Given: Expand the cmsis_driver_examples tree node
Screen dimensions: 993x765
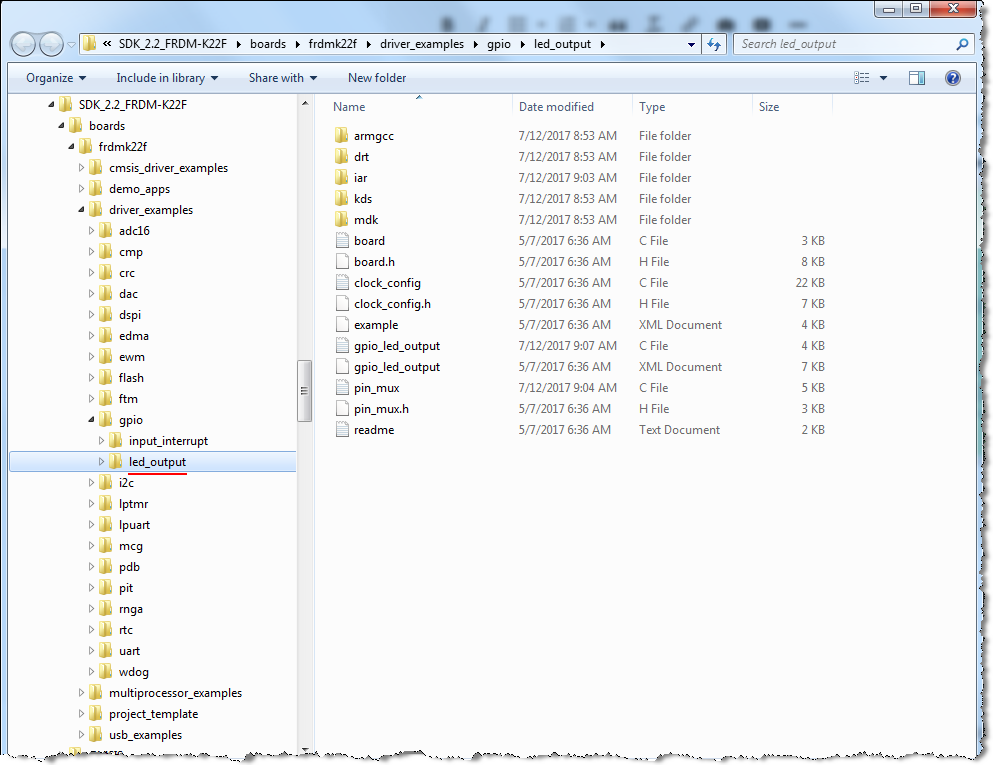Looking at the screenshot, I should pyautogui.click(x=81, y=168).
